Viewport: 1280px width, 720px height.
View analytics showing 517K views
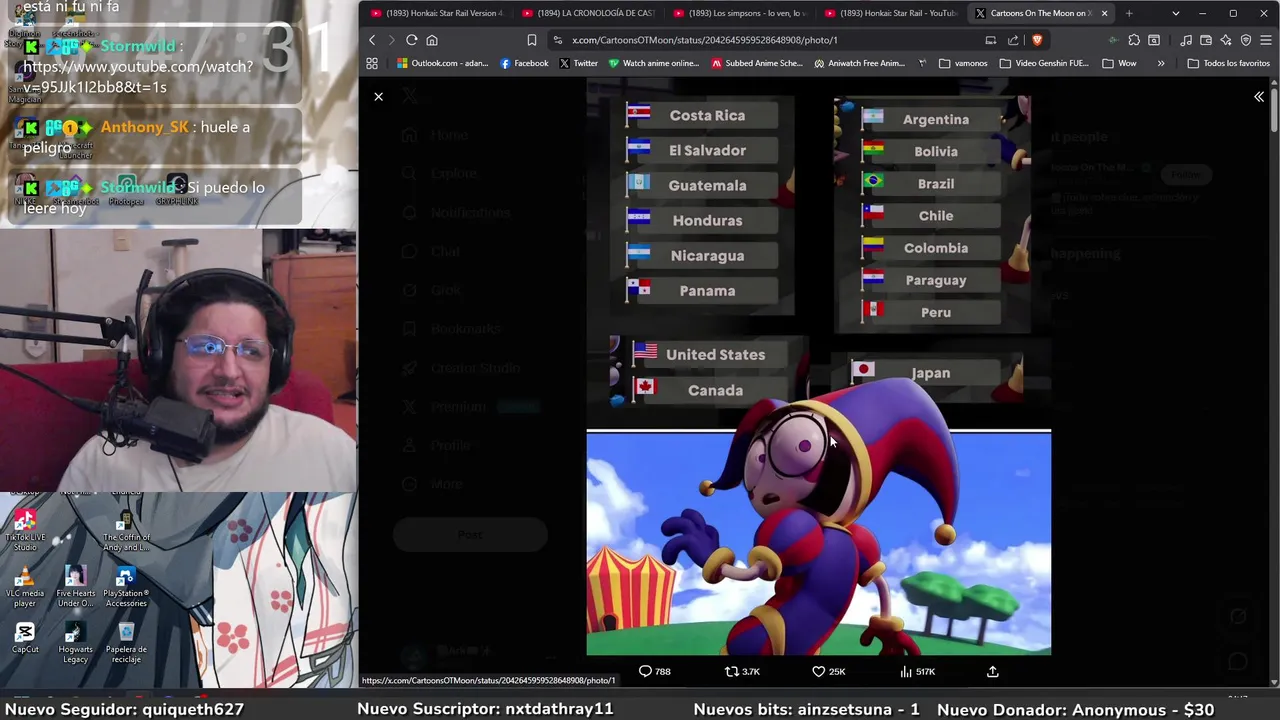point(916,671)
